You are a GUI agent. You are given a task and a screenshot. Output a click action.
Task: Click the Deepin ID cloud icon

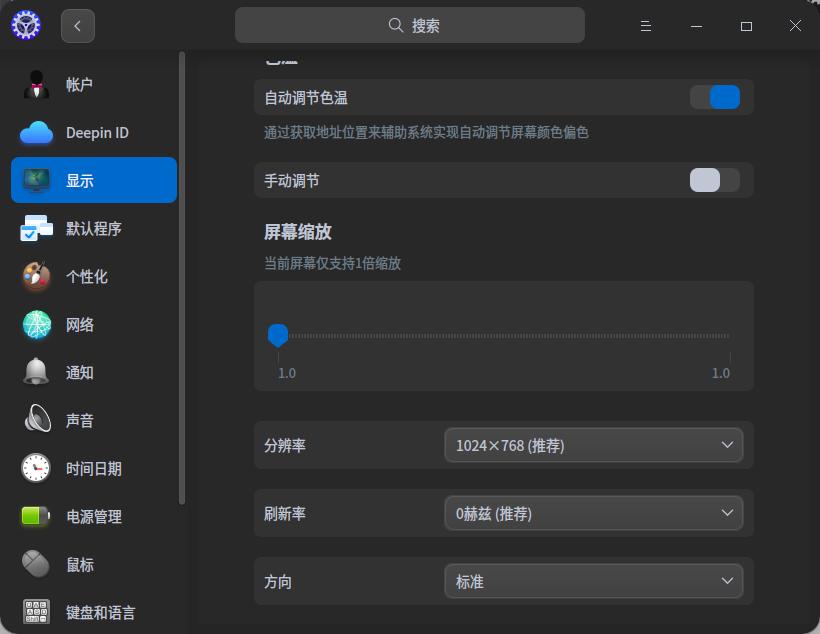pos(36,132)
